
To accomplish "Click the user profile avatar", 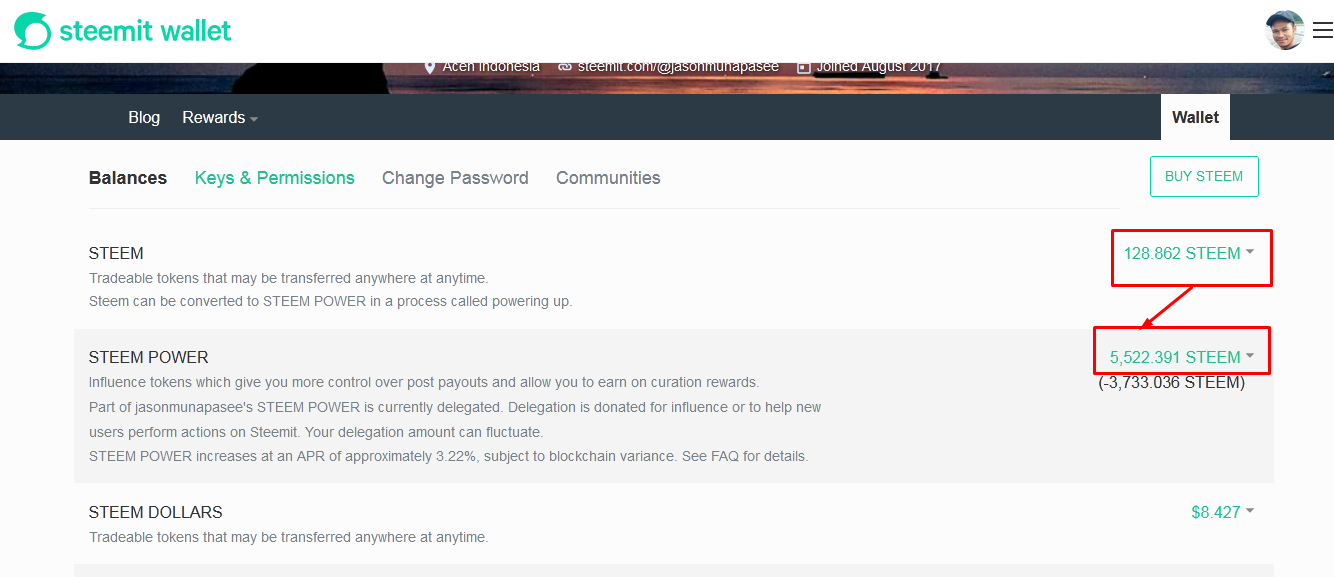I will (x=1285, y=31).
